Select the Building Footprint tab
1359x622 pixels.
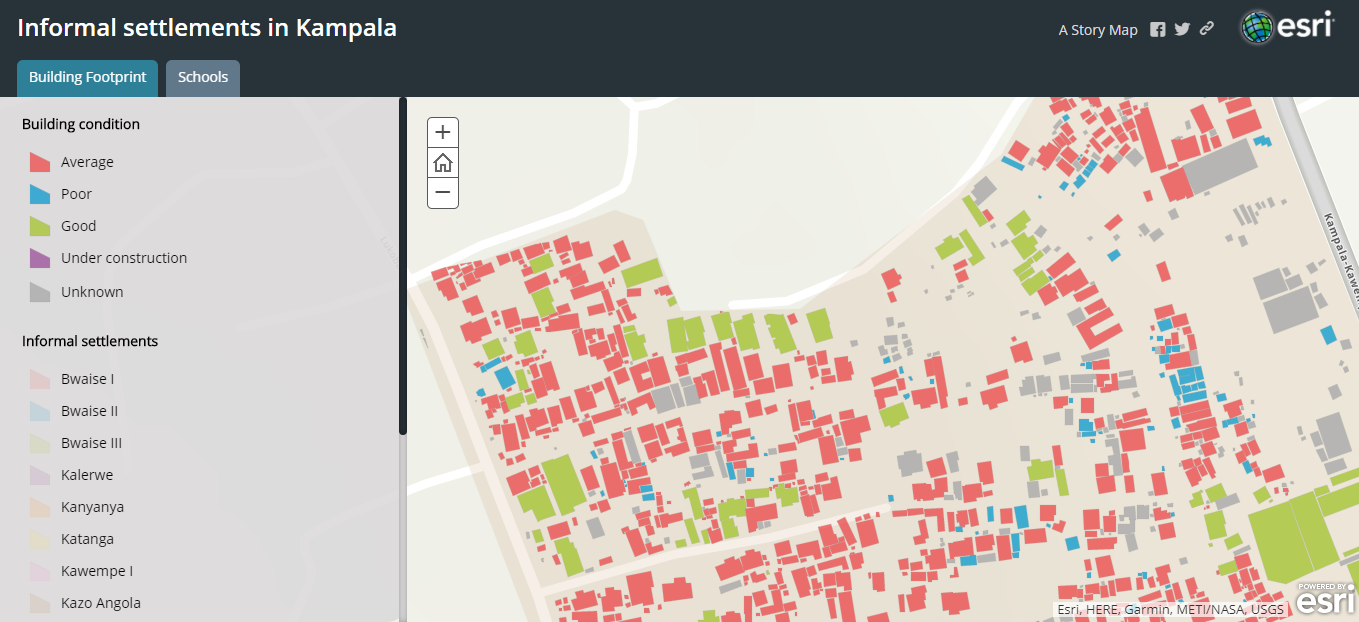87,77
